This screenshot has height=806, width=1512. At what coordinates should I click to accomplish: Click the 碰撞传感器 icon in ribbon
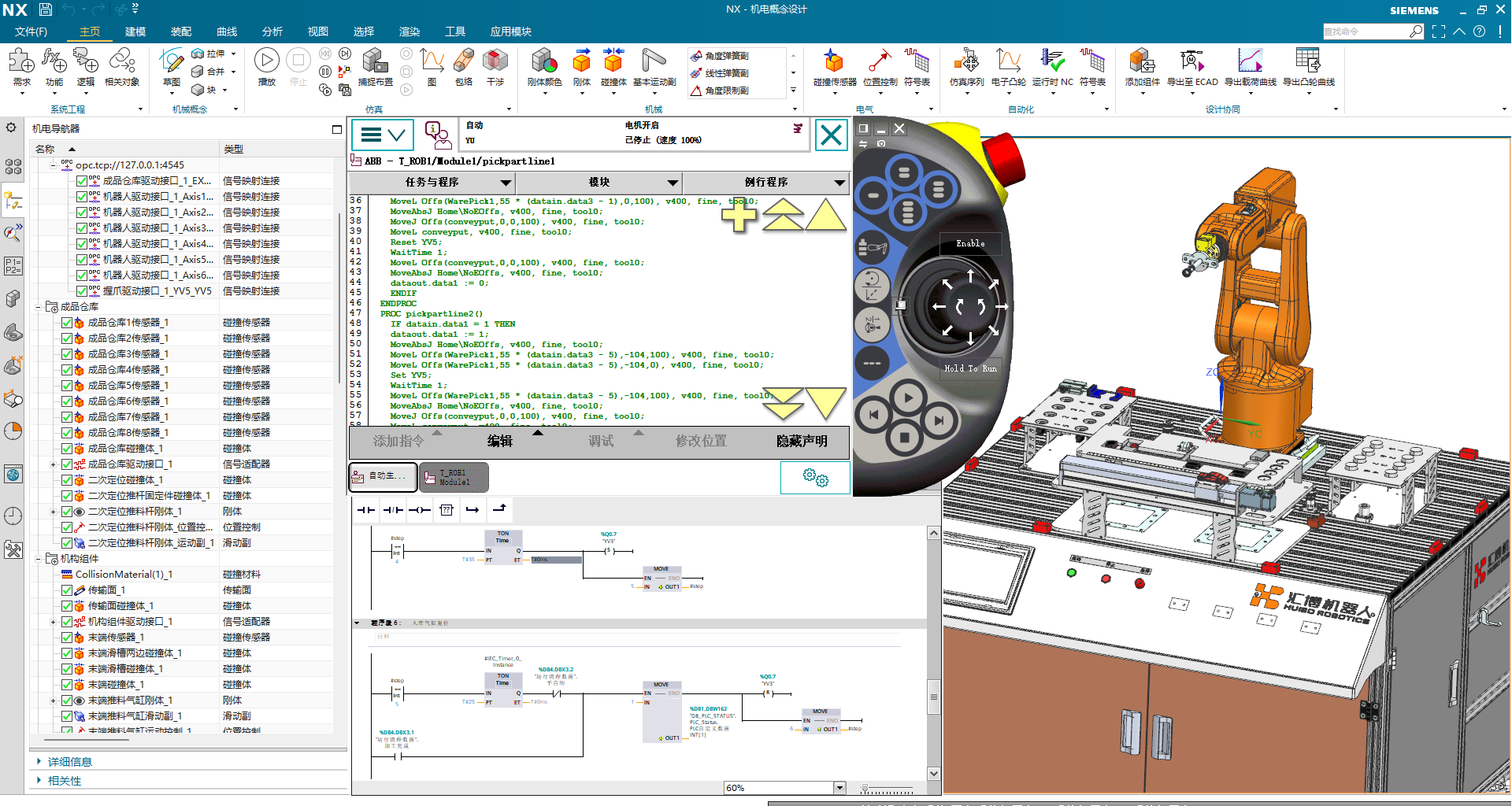[x=834, y=61]
